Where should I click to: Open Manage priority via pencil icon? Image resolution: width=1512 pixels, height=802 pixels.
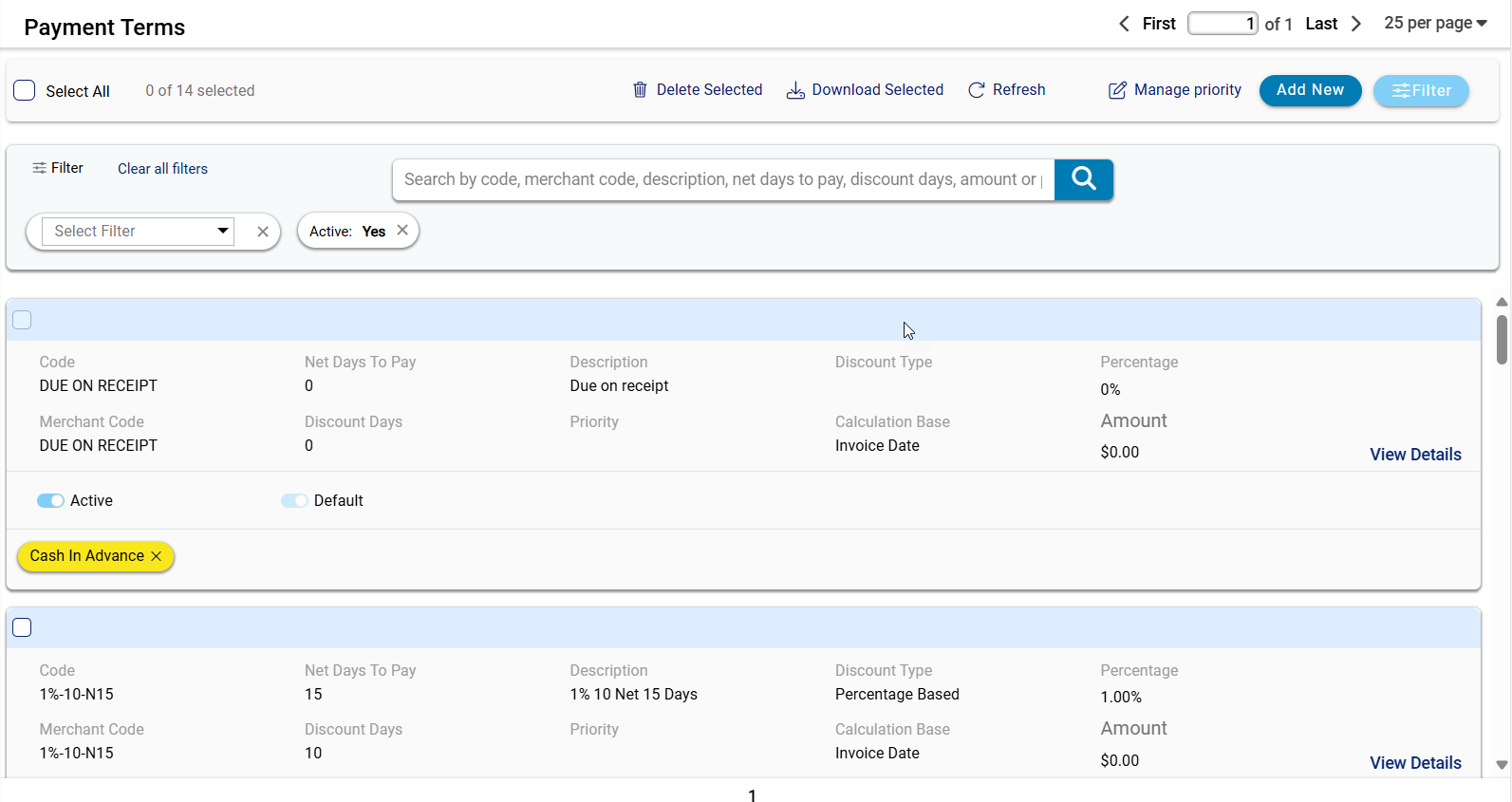[x=1117, y=90]
